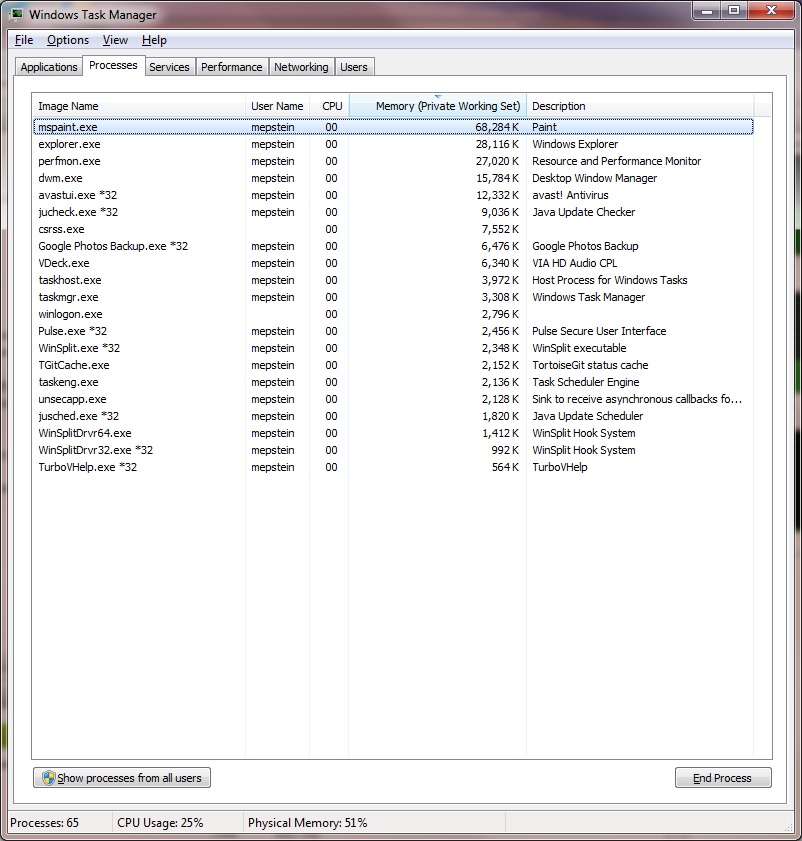The width and height of the screenshot is (802, 841).
Task: Open the Options menu
Action: pos(68,40)
